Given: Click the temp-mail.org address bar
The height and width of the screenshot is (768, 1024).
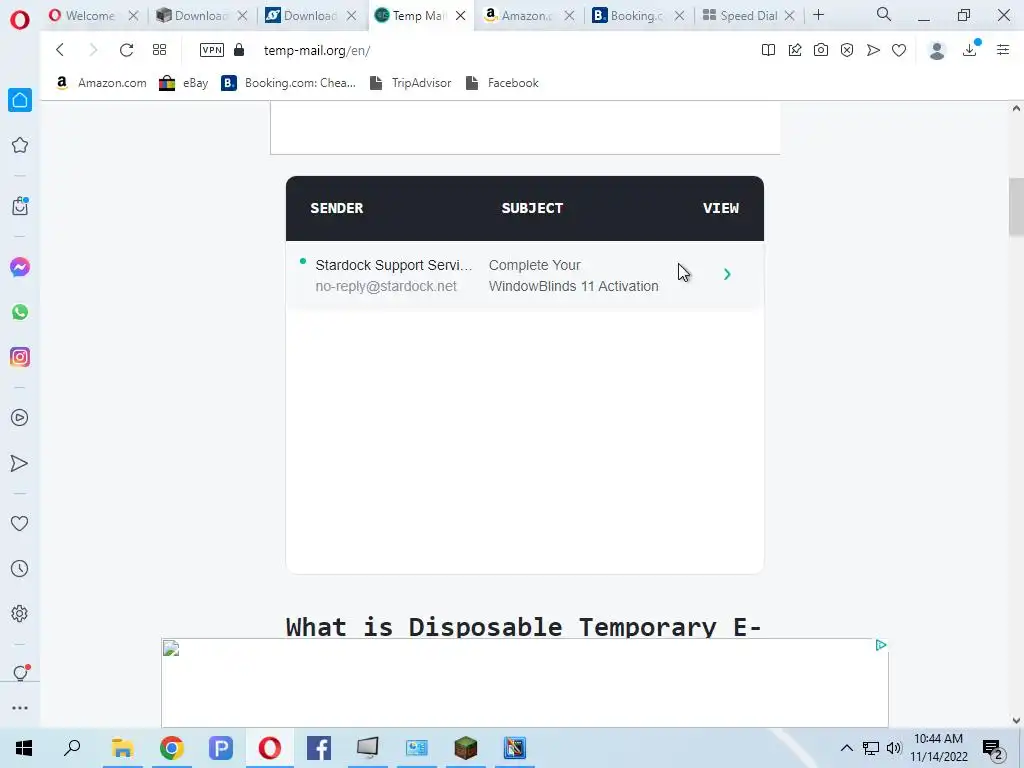Looking at the screenshot, I should pos(317,50).
